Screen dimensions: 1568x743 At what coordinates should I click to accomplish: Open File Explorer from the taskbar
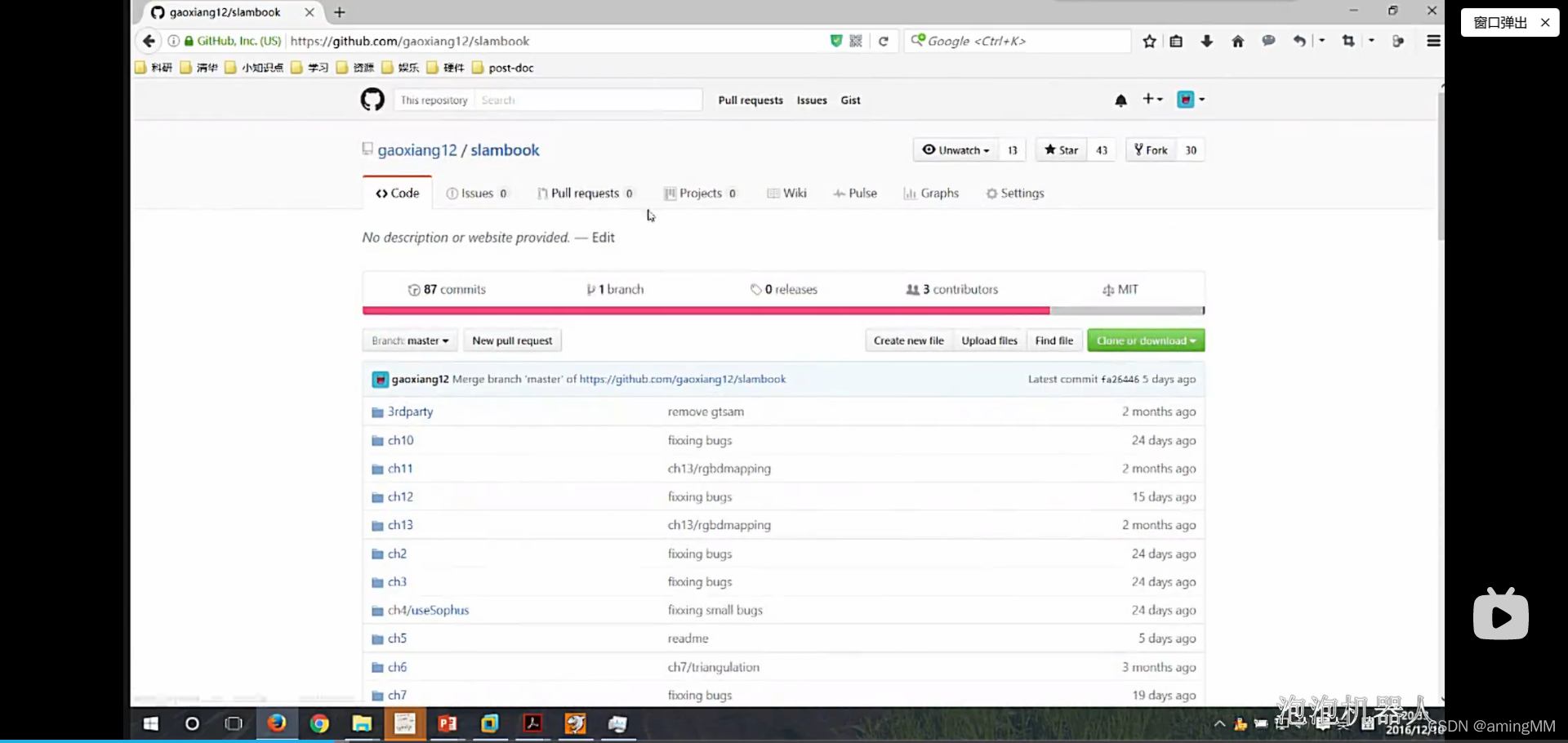click(x=362, y=723)
